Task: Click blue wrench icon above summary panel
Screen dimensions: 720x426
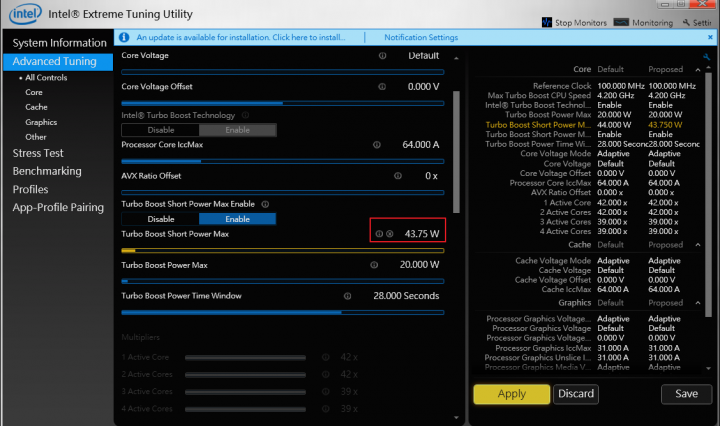Action: click(x=706, y=57)
